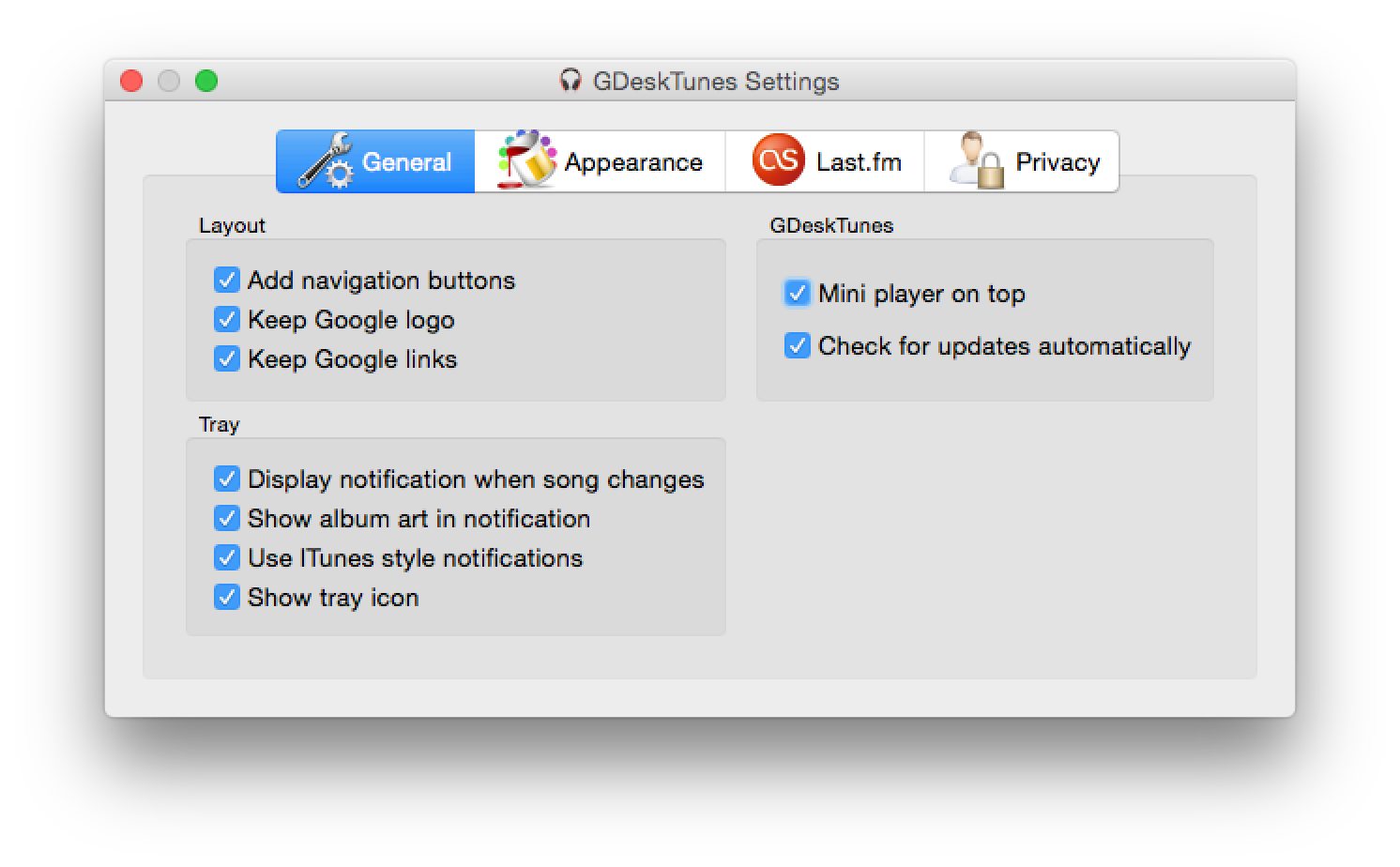The image size is (1400, 867).
Task: Click the GDeskTunes Settings title text
Action: click(716, 82)
